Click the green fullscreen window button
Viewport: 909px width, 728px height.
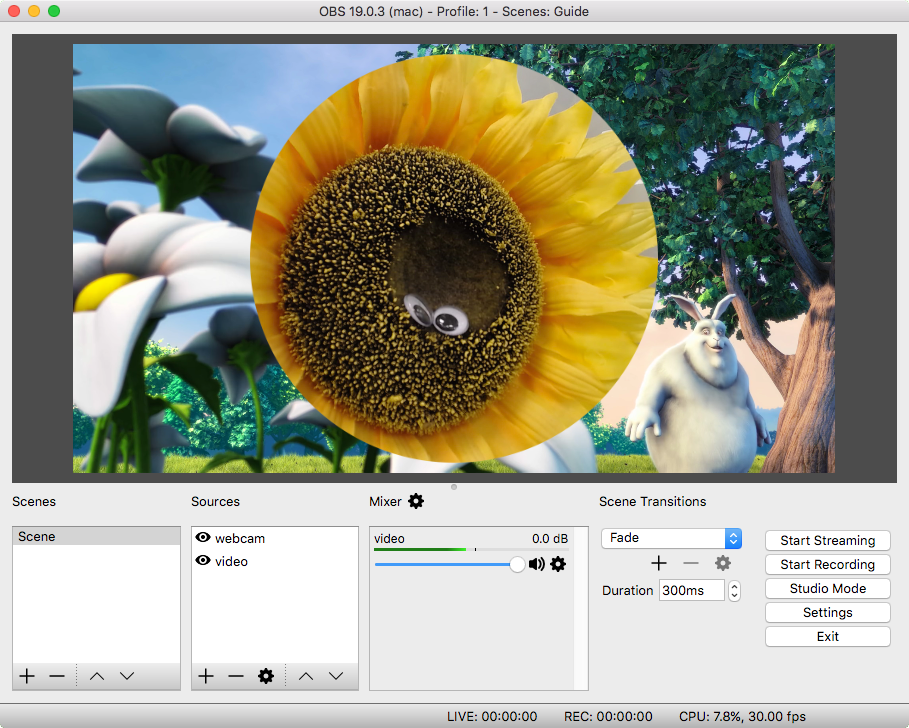tap(54, 11)
